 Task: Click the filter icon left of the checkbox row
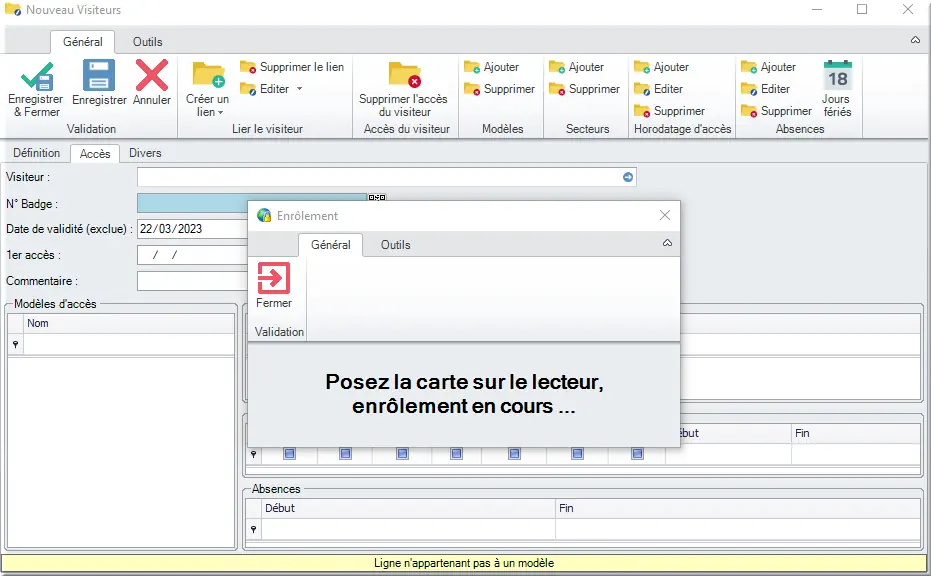click(254, 454)
